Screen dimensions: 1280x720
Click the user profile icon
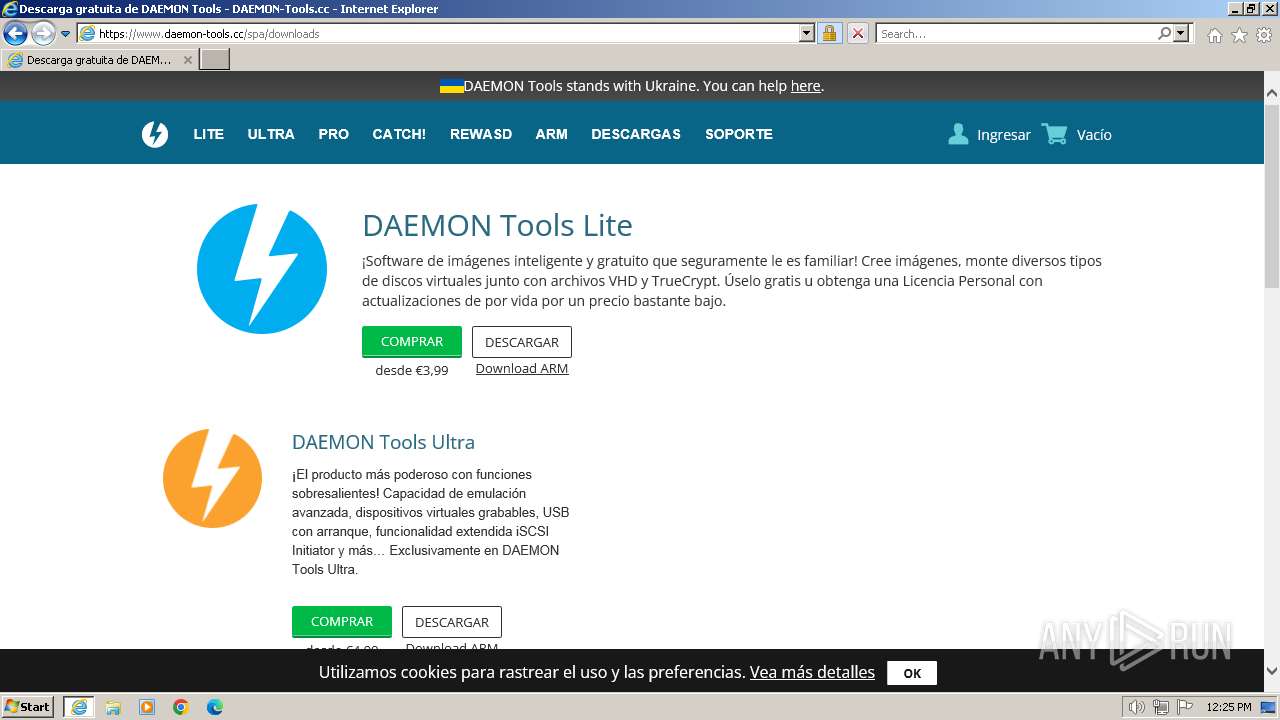(958, 134)
